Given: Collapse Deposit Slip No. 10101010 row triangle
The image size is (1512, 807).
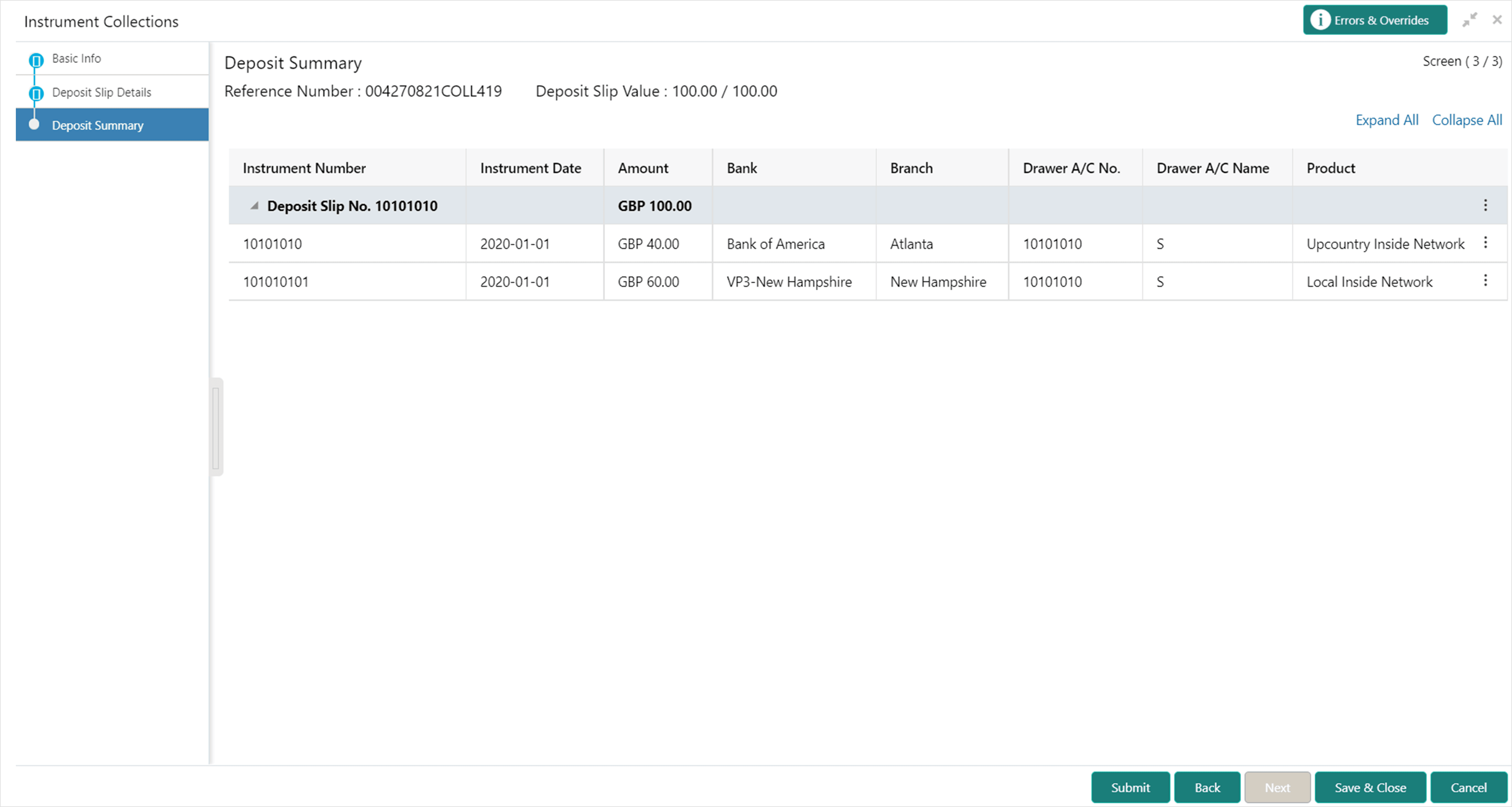Looking at the screenshot, I should click(254, 206).
